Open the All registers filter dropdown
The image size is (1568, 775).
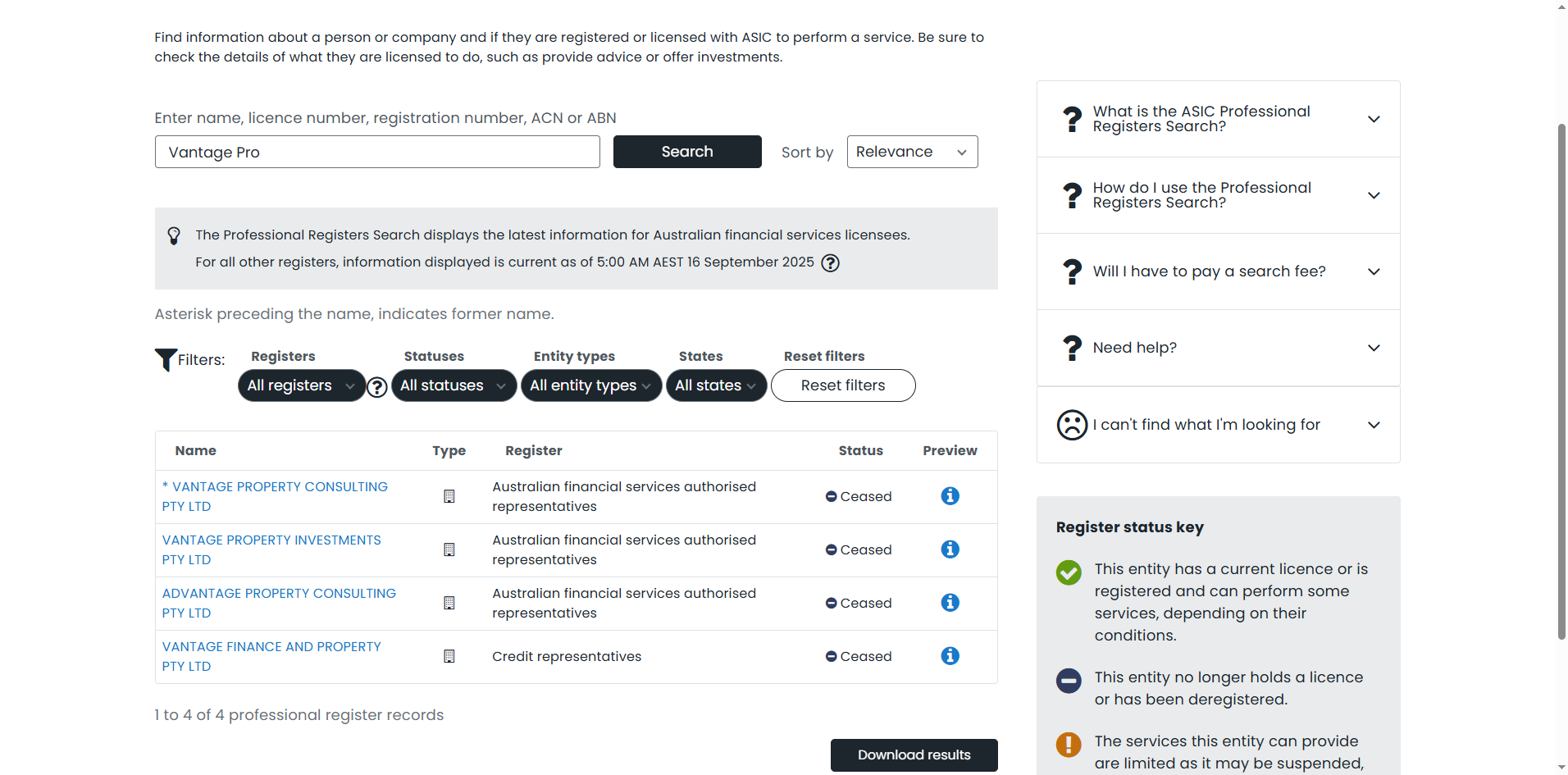click(x=301, y=385)
